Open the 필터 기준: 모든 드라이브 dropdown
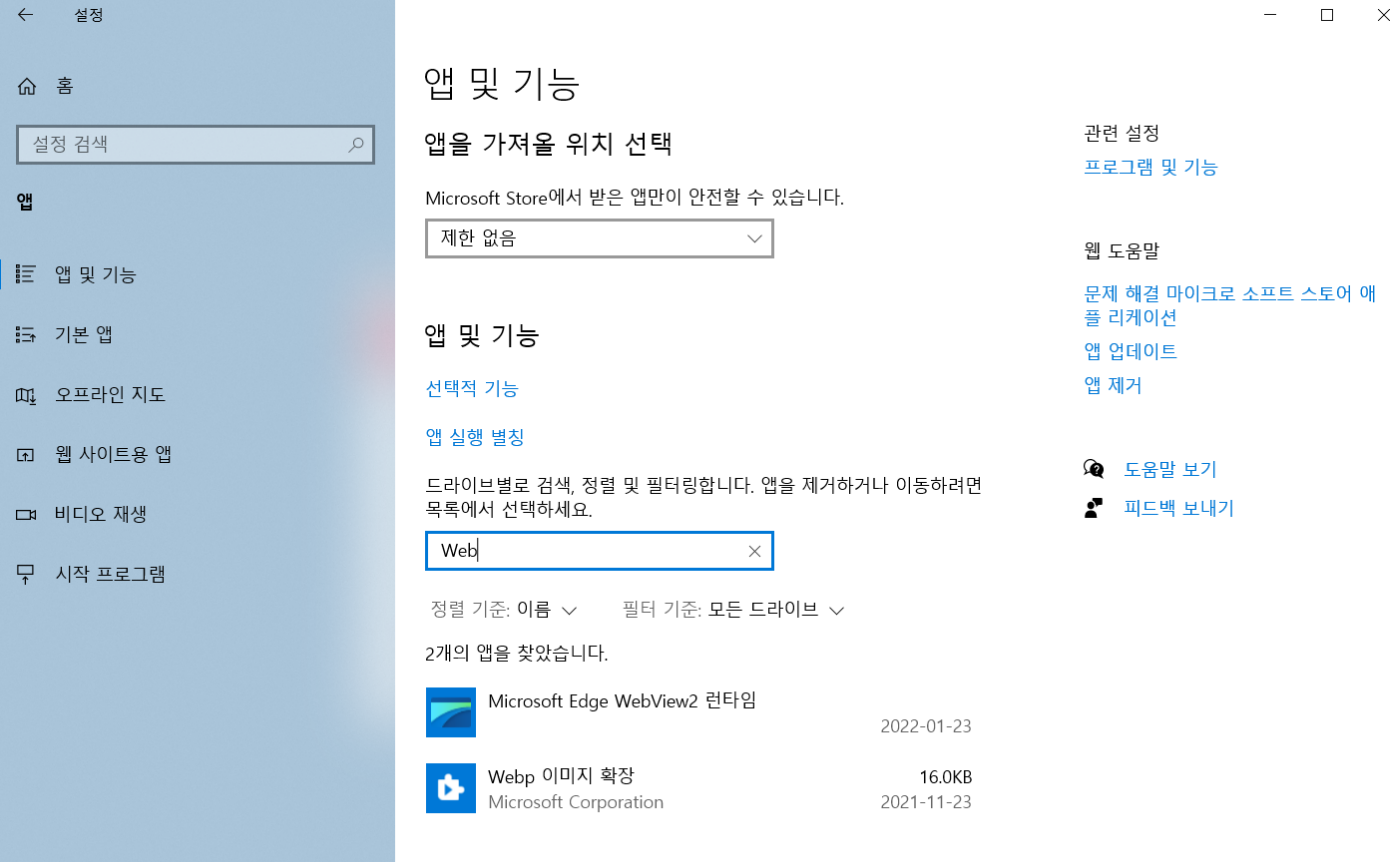Screen dimensions: 1398x862 point(734,610)
